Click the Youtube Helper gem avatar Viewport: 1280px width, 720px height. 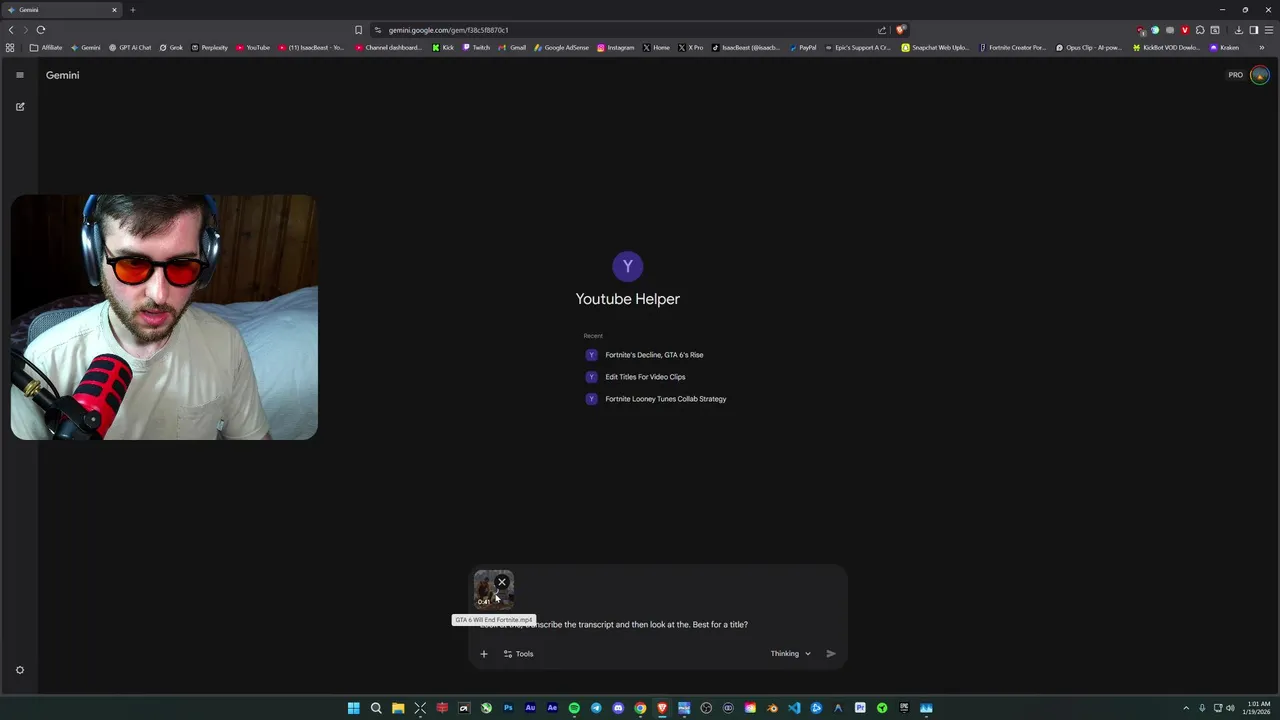click(x=628, y=266)
